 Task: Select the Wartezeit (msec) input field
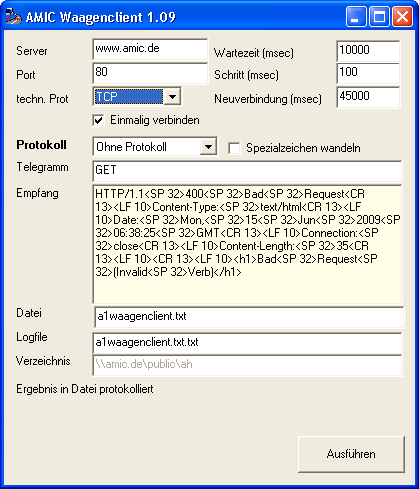coord(368,51)
